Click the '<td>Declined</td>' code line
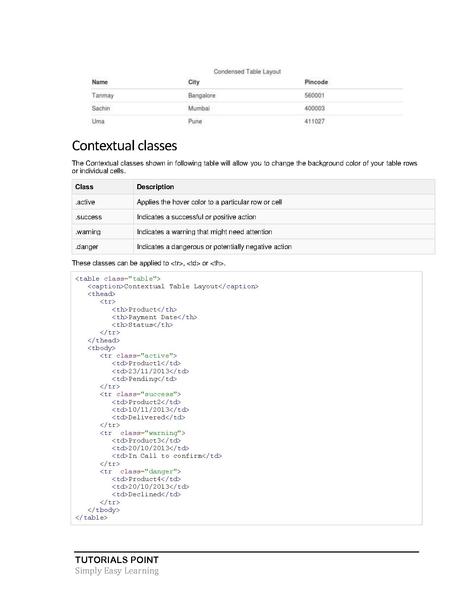 pyautogui.click(x=146, y=494)
